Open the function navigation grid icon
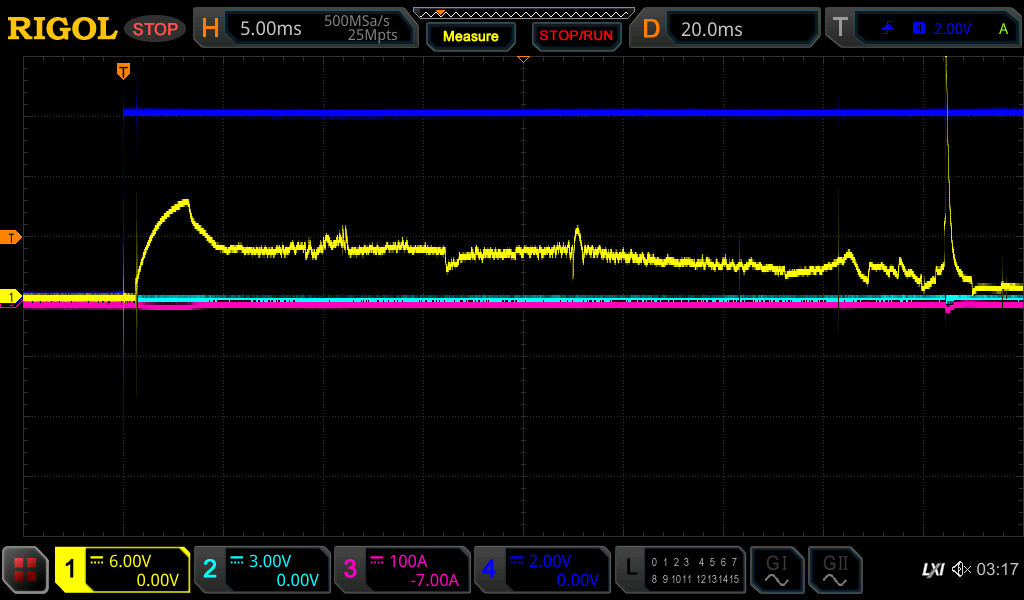 [x=25, y=570]
